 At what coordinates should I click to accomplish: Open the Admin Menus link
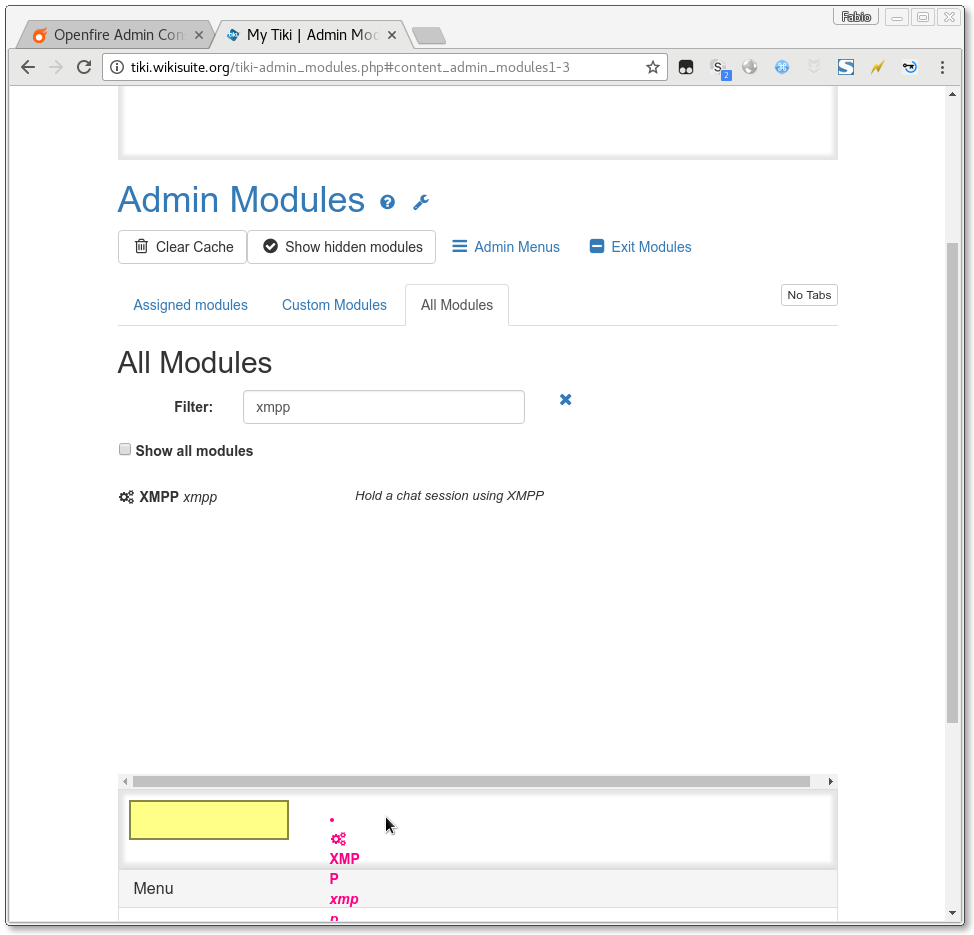(506, 247)
